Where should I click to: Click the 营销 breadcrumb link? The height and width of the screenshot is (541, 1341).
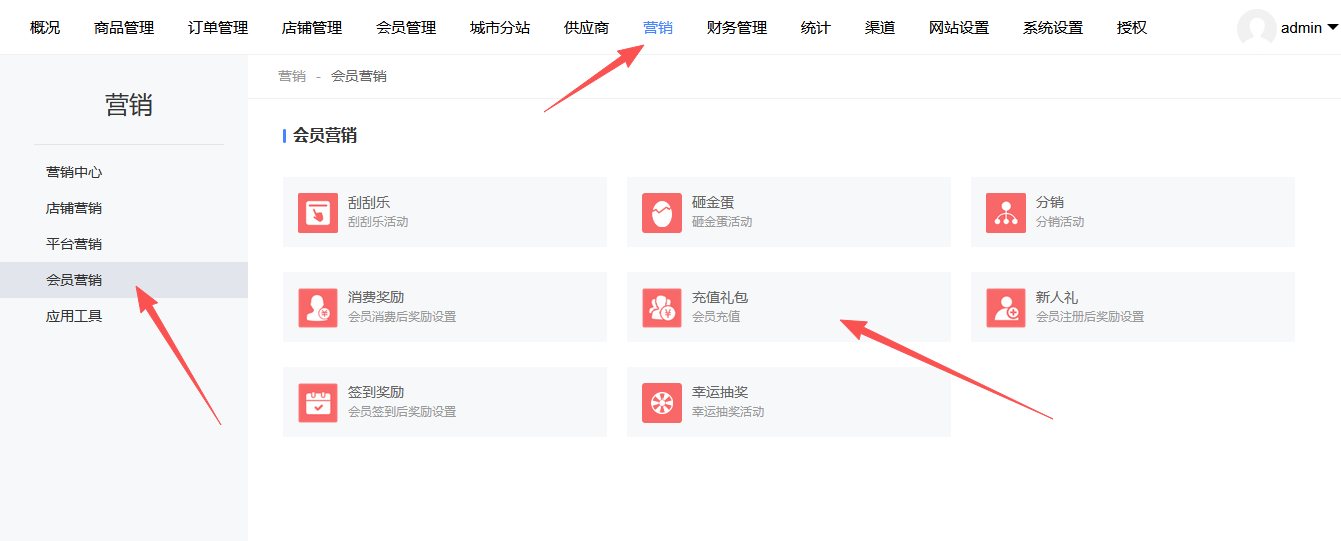pos(292,76)
